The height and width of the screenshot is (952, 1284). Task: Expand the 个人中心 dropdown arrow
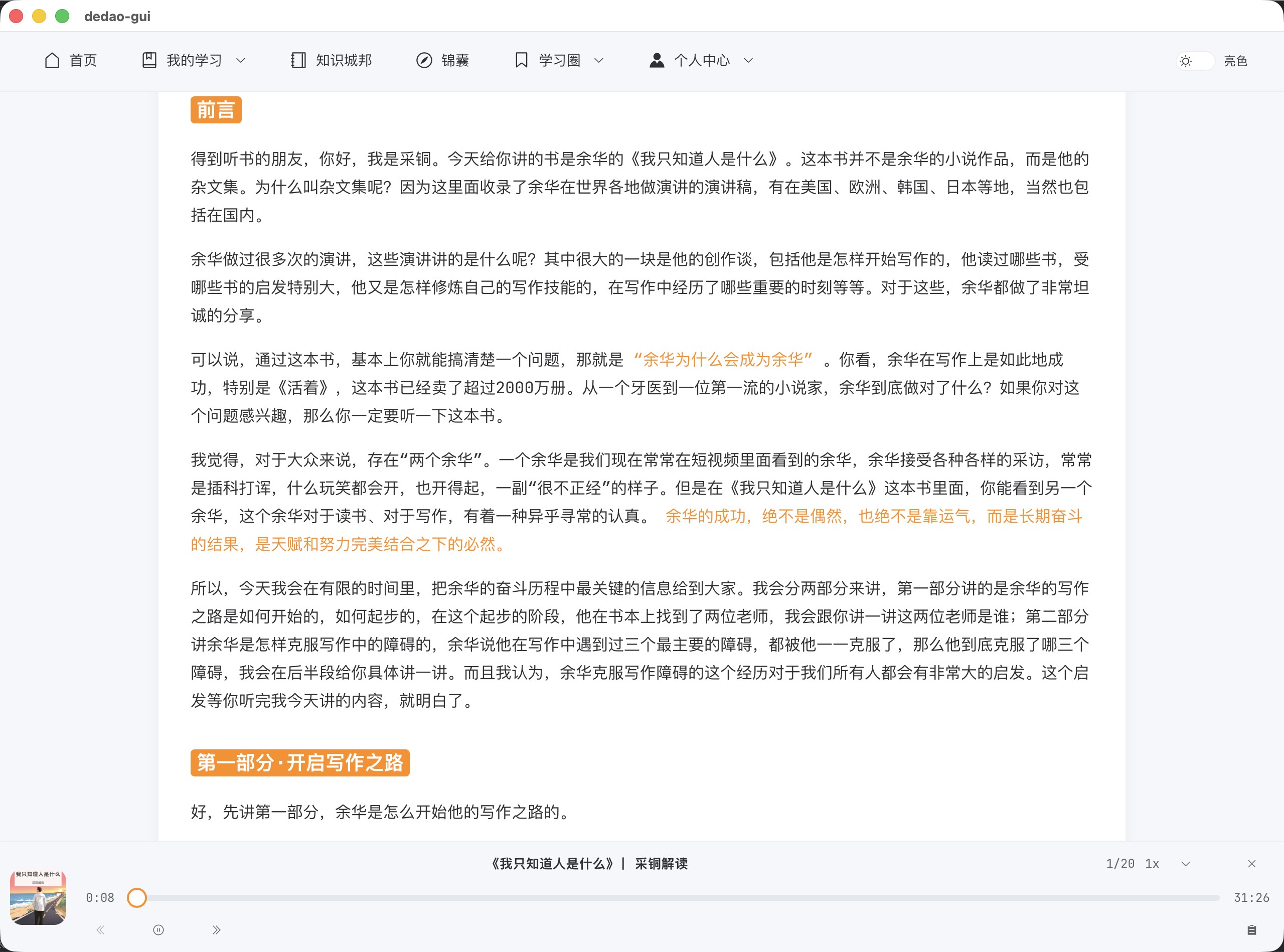[748, 61]
